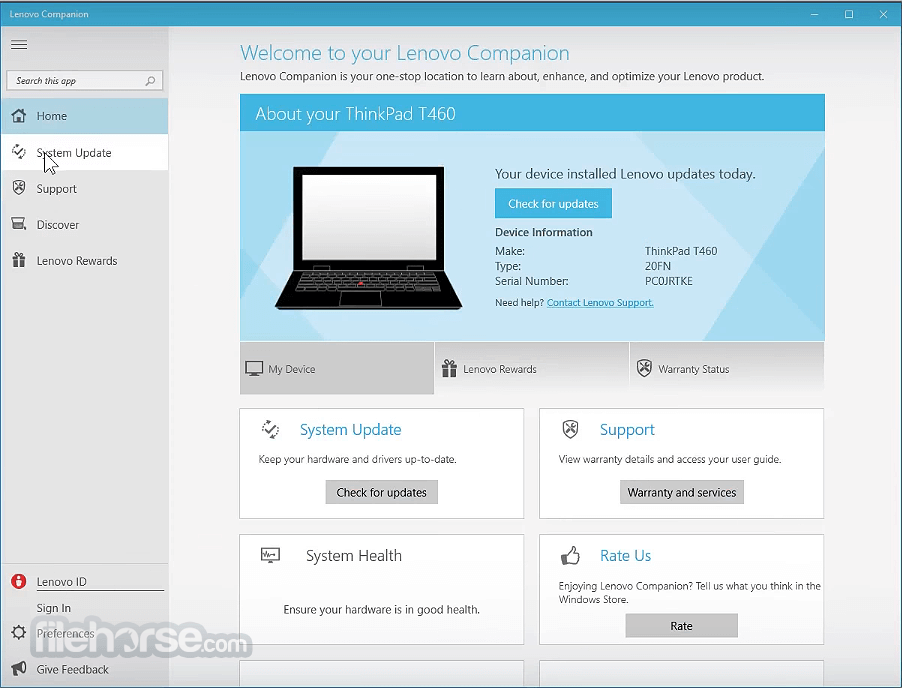This screenshot has height=688, width=902.
Task: Open the Contact Lenovo Support link
Action: point(600,303)
